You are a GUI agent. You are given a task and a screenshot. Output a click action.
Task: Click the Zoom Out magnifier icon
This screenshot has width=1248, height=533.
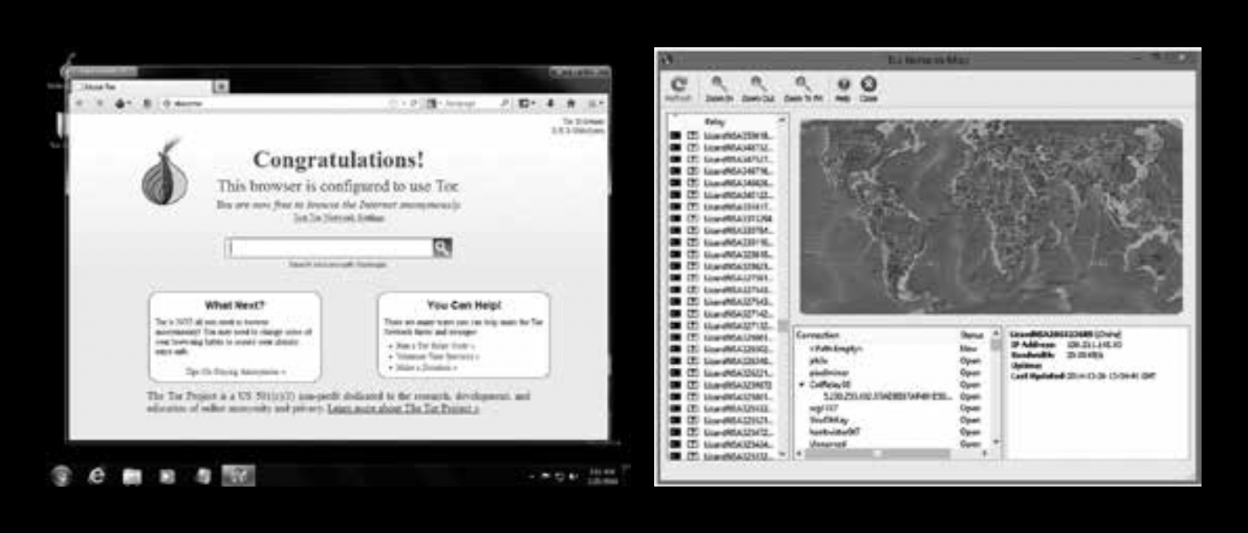click(760, 88)
